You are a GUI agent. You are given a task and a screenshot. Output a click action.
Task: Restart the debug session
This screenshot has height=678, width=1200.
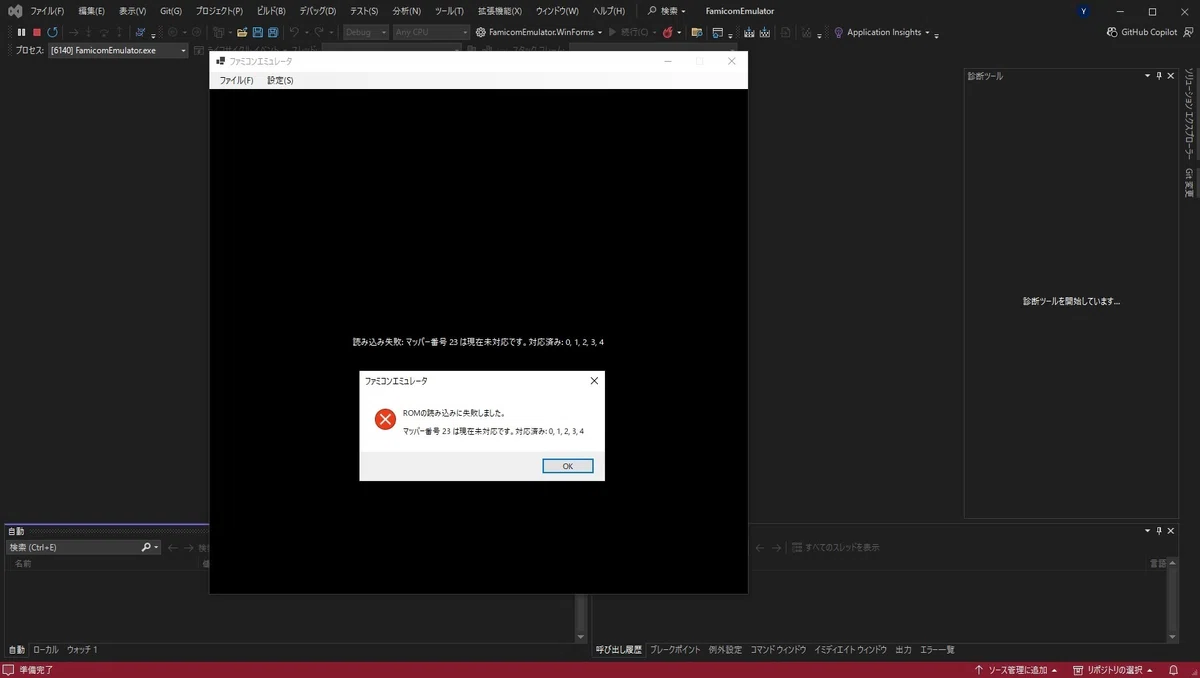coord(53,32)
